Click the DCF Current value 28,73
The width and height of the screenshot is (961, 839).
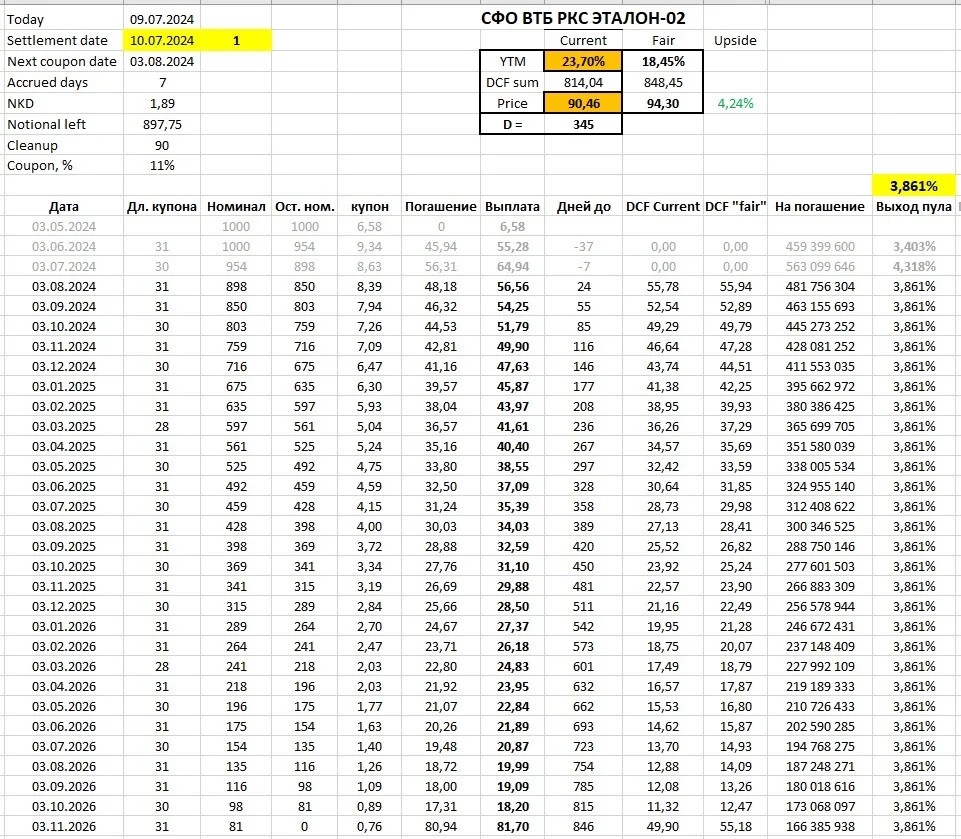663,506
